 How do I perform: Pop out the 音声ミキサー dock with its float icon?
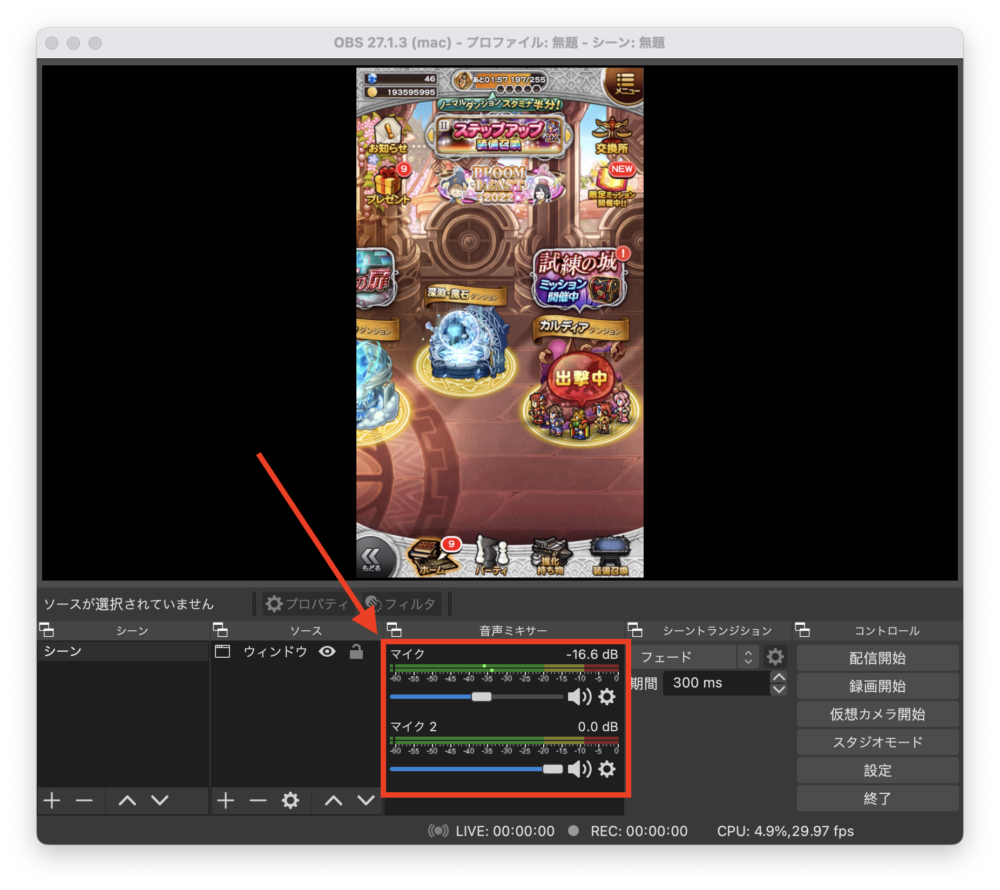[394, 630]
